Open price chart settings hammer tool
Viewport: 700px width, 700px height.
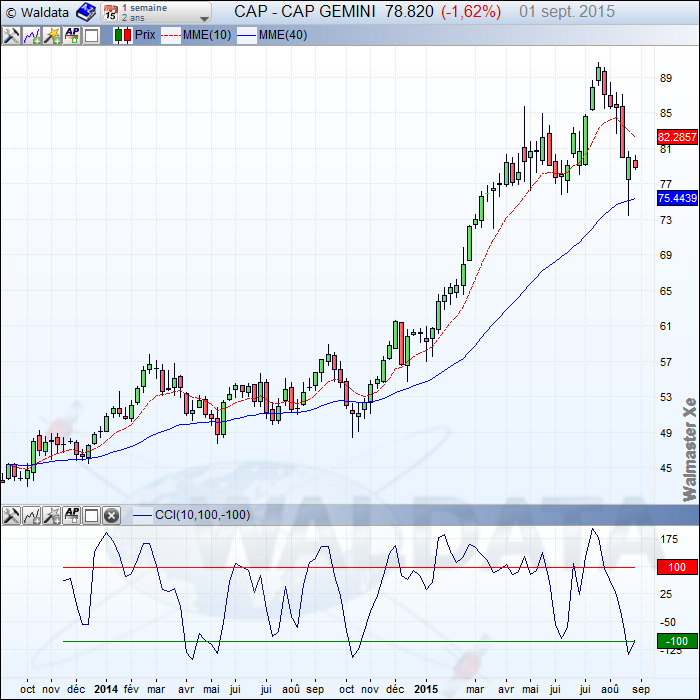pos(11,35)
